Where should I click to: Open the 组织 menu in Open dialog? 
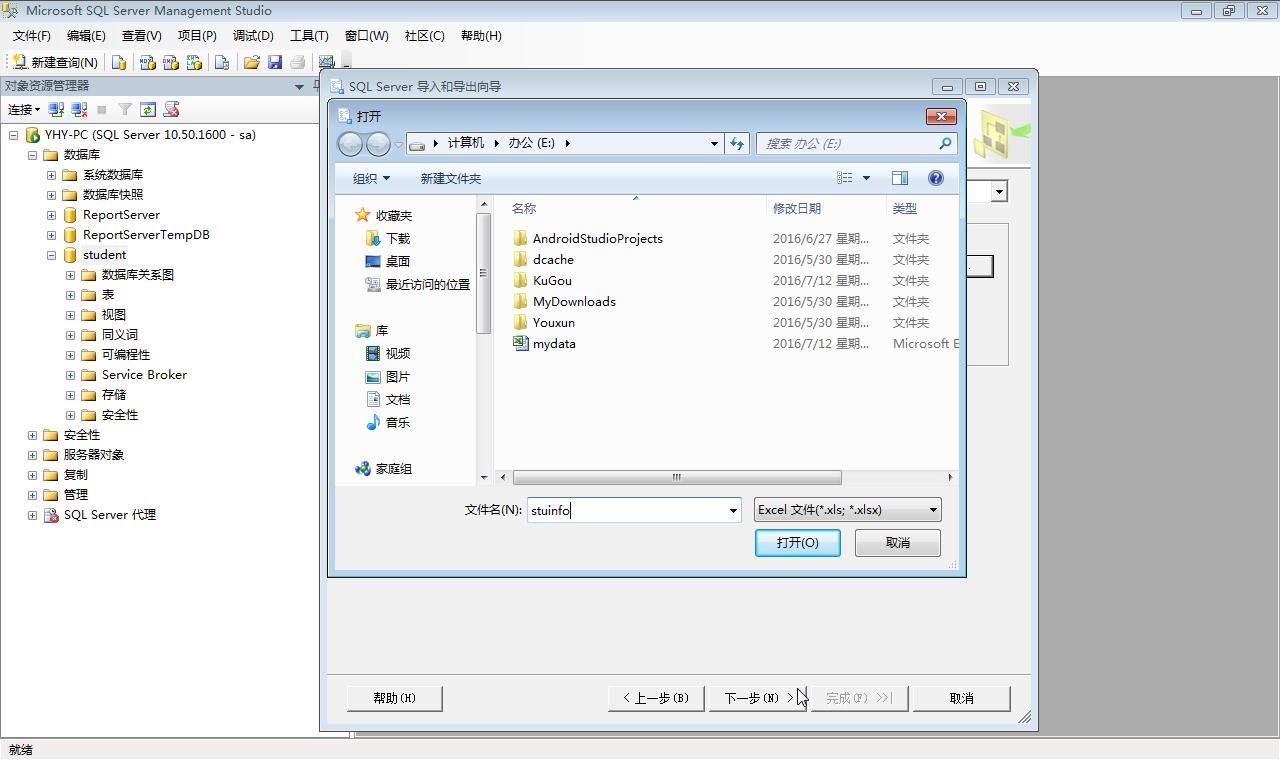click(371, 178)
